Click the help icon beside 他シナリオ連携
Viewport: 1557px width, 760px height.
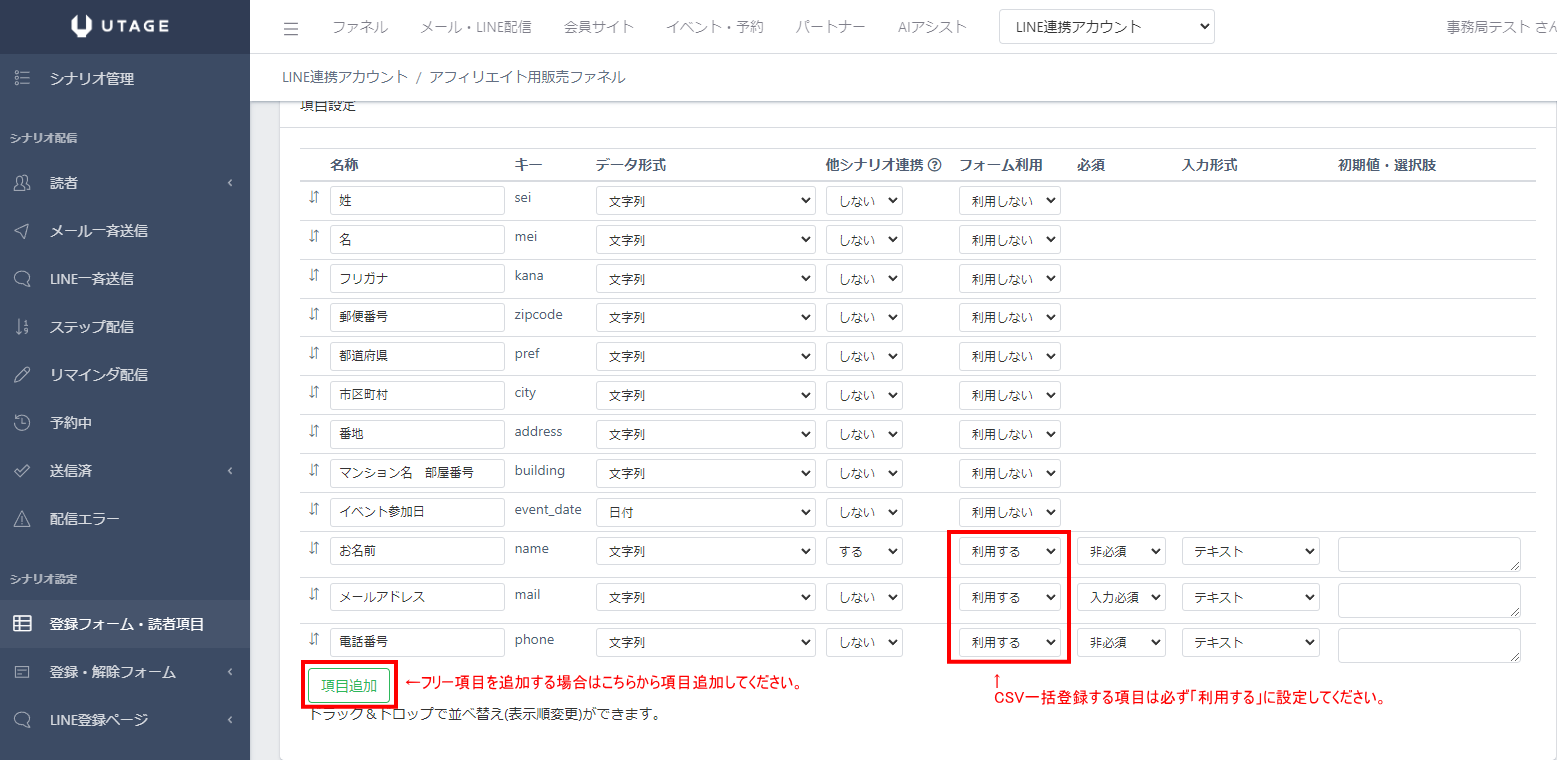[x=935, y=165]
